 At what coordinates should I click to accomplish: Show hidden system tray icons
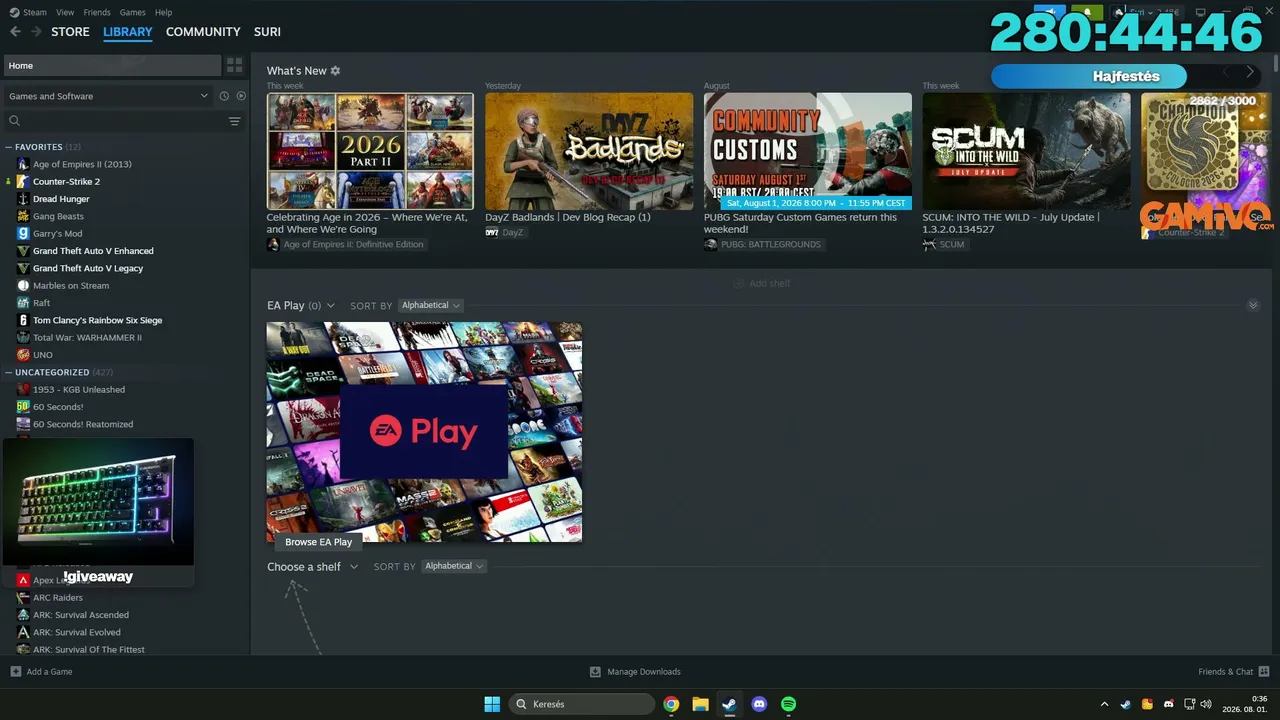1104,704
